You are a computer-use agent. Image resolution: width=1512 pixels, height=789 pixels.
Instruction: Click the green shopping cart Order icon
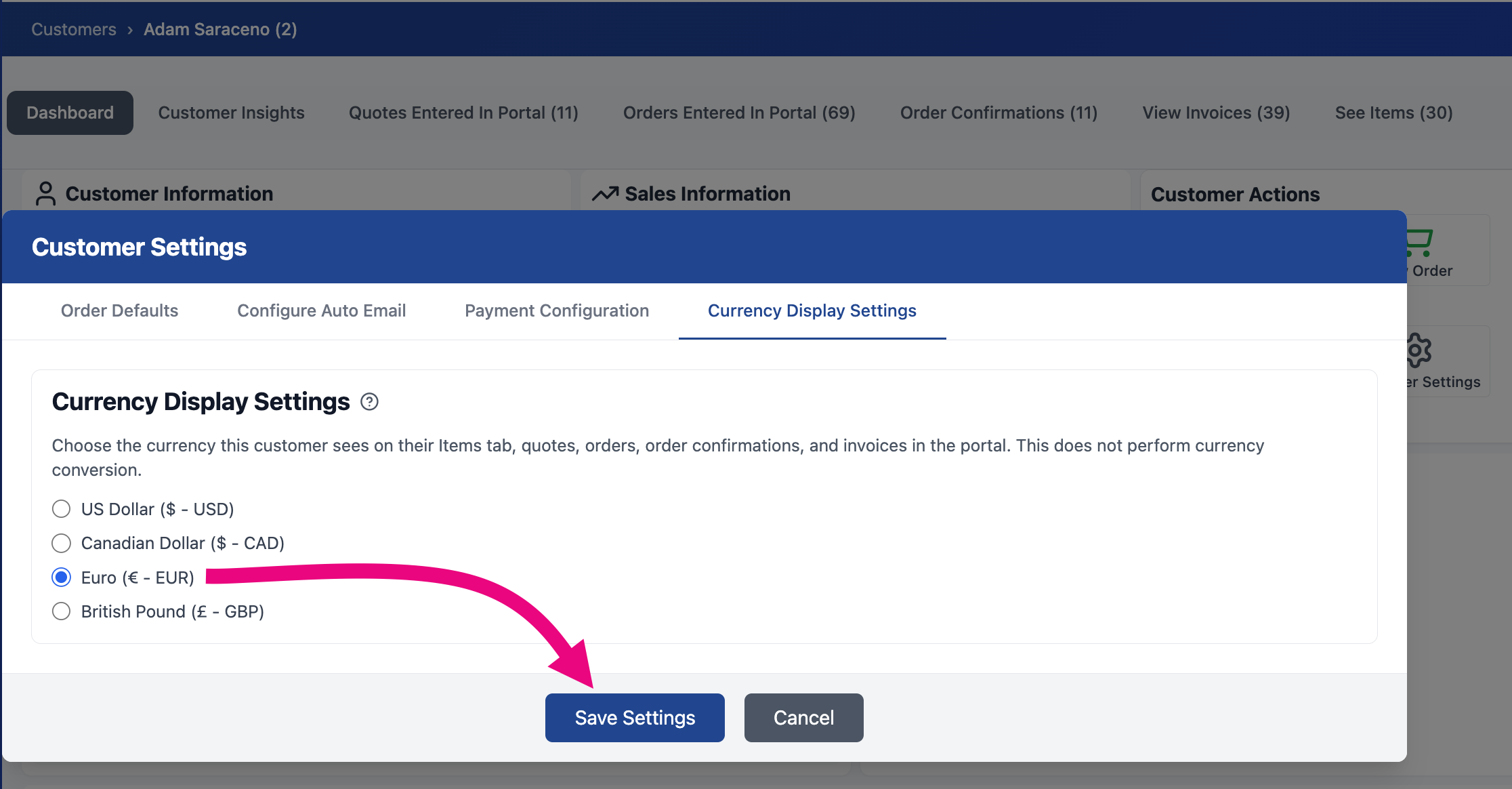pyautogui.click(x=1419, y=243)
